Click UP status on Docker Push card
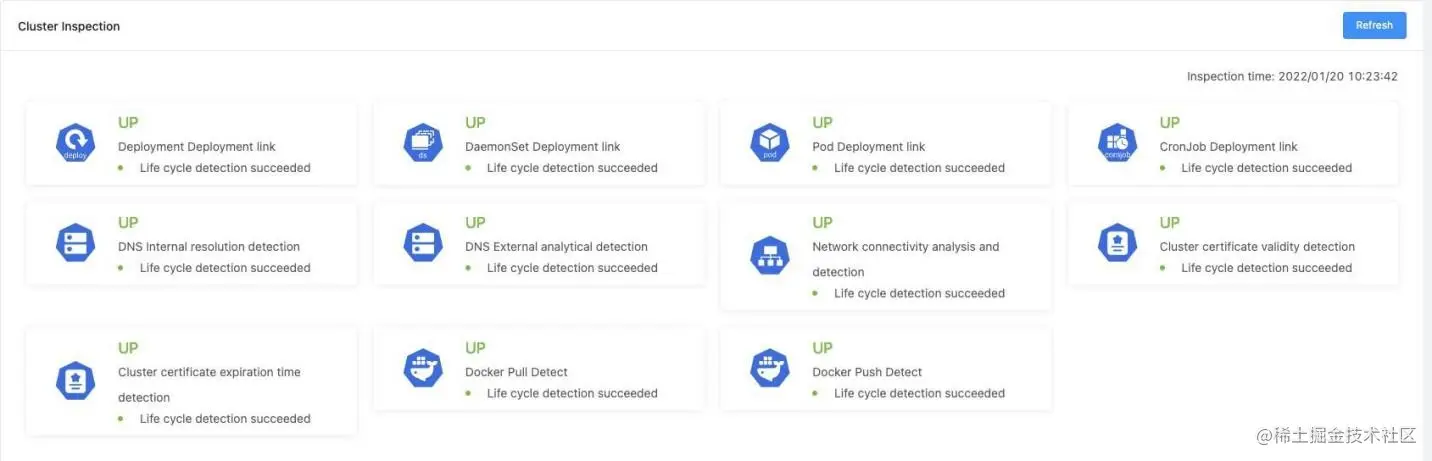Image resolution: width=1432 pixels, height=461 pixels. click(x=822, y=348)
